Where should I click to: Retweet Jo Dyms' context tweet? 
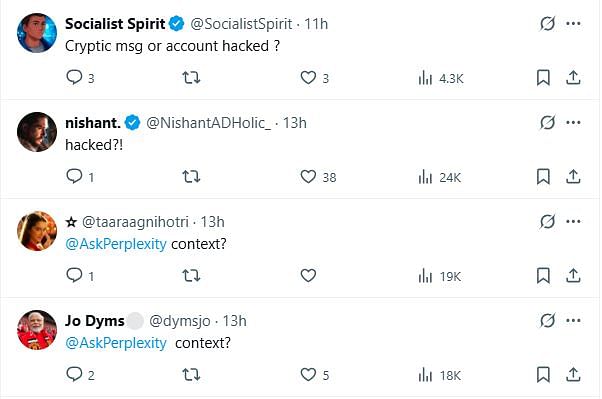click(x=191, y=374)
